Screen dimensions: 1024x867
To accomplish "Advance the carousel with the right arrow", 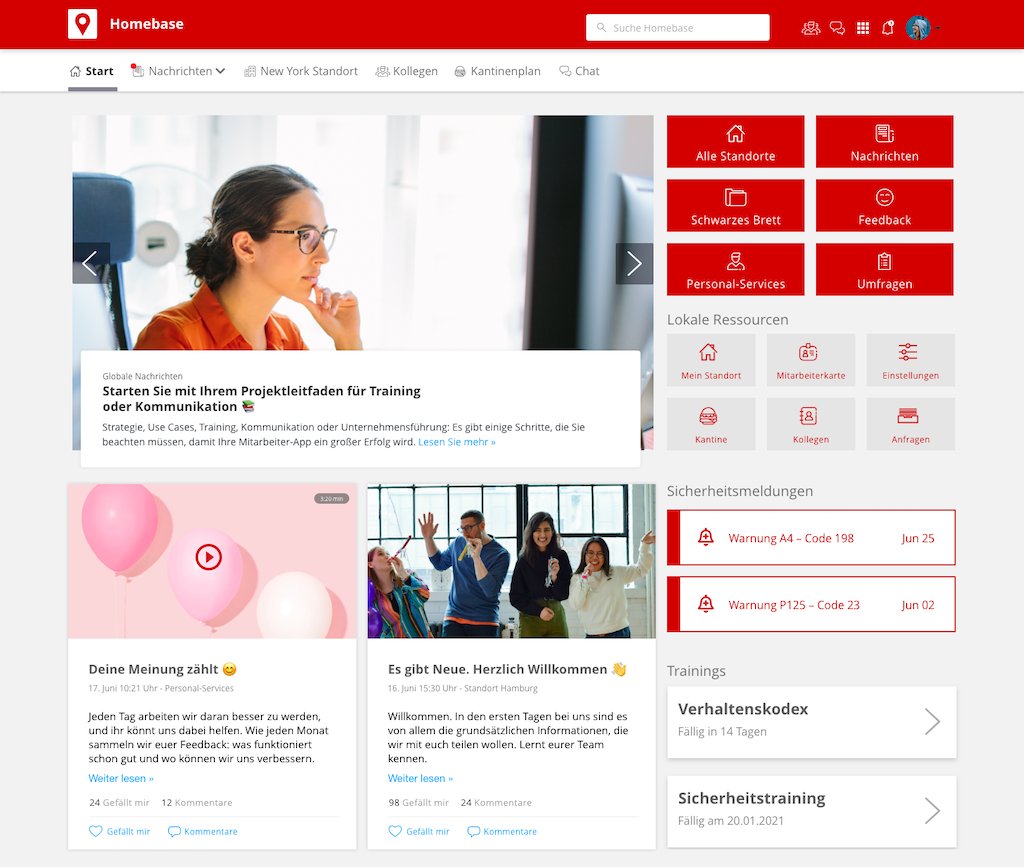I will [634, 263].
